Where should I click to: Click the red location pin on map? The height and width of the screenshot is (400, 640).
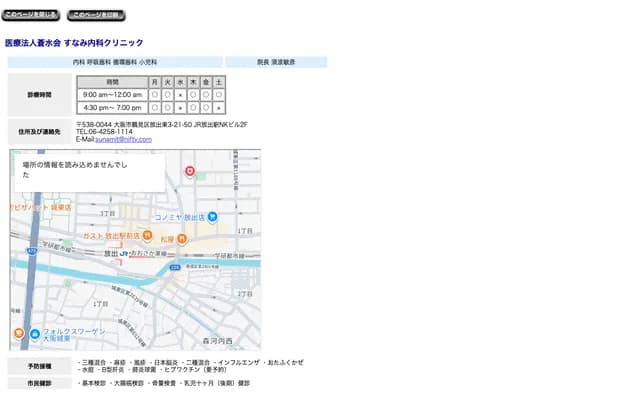(190, 171)
